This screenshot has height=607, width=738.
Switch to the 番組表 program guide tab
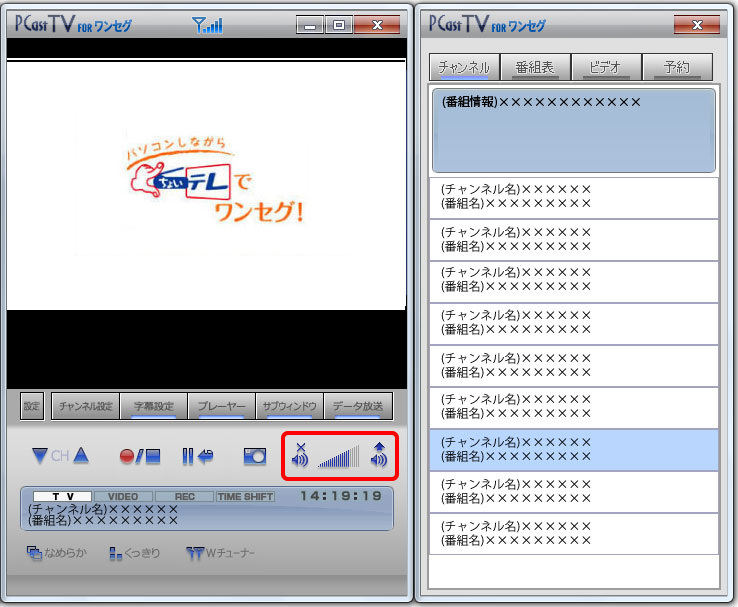[x=535, y=67]
